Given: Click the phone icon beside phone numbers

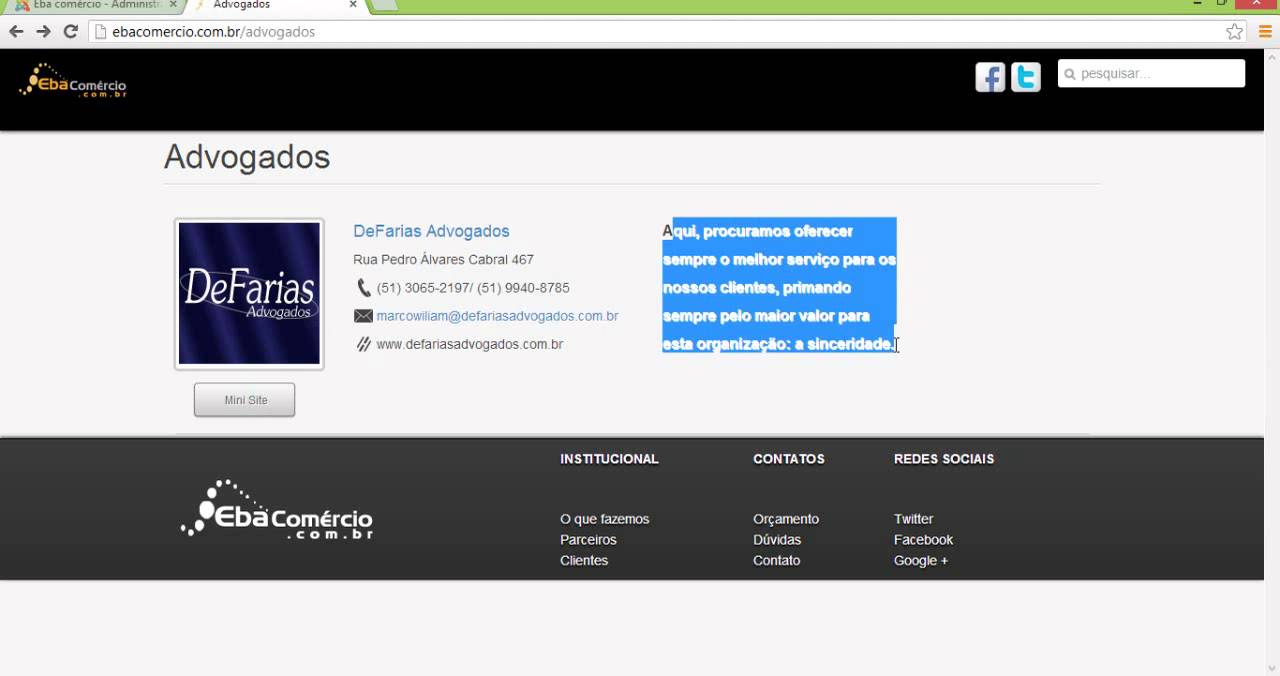Looking at the screenshot, I should (363, 288).
